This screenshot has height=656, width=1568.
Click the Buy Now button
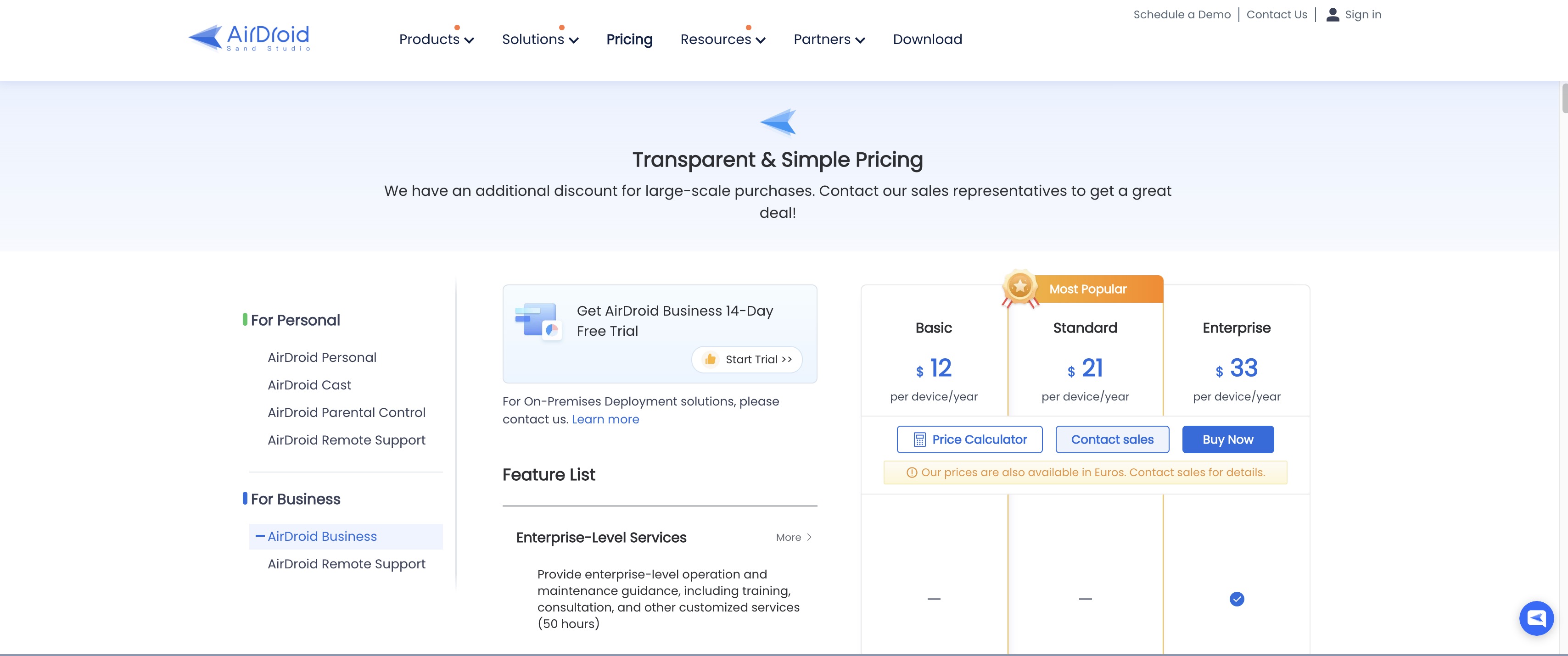pyautogui.click(x=1228, y=439)
